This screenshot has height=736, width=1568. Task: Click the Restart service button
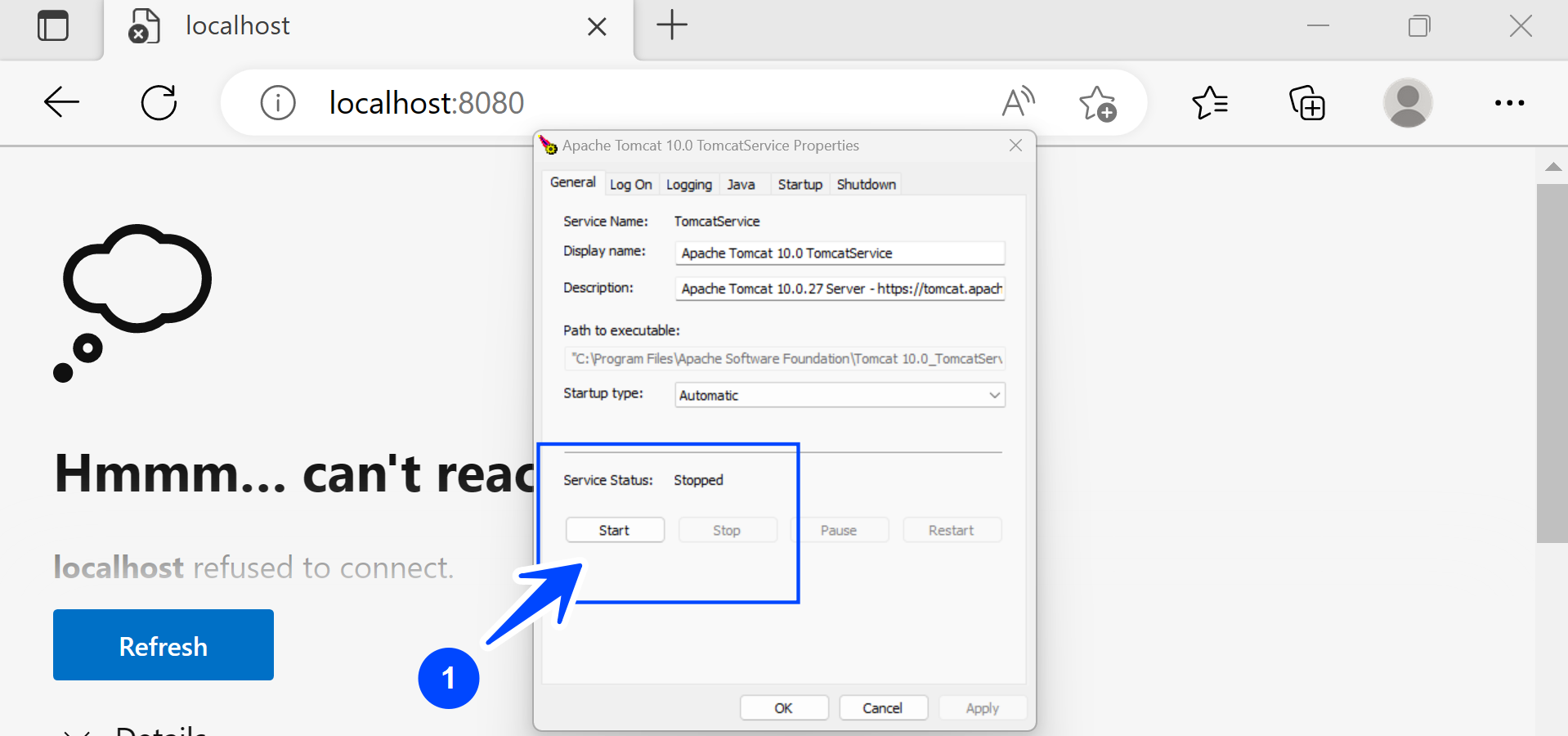pos(951,530)
